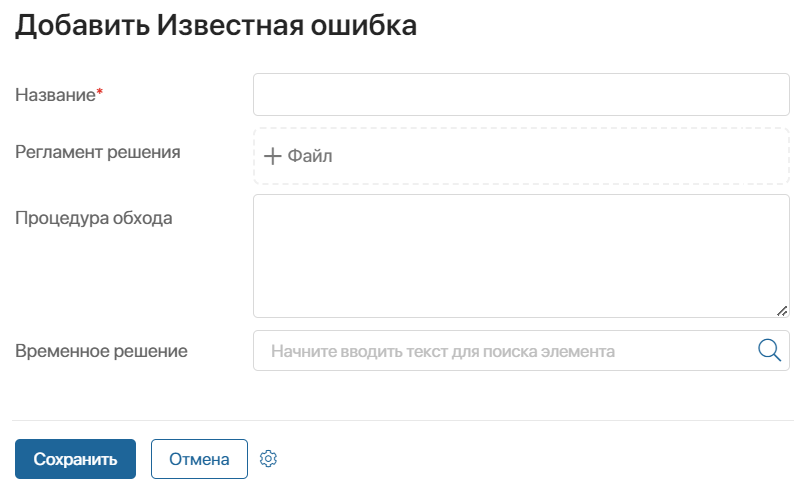Focus the Название text field
The image size is (794, 487).
tap(521, 95)
